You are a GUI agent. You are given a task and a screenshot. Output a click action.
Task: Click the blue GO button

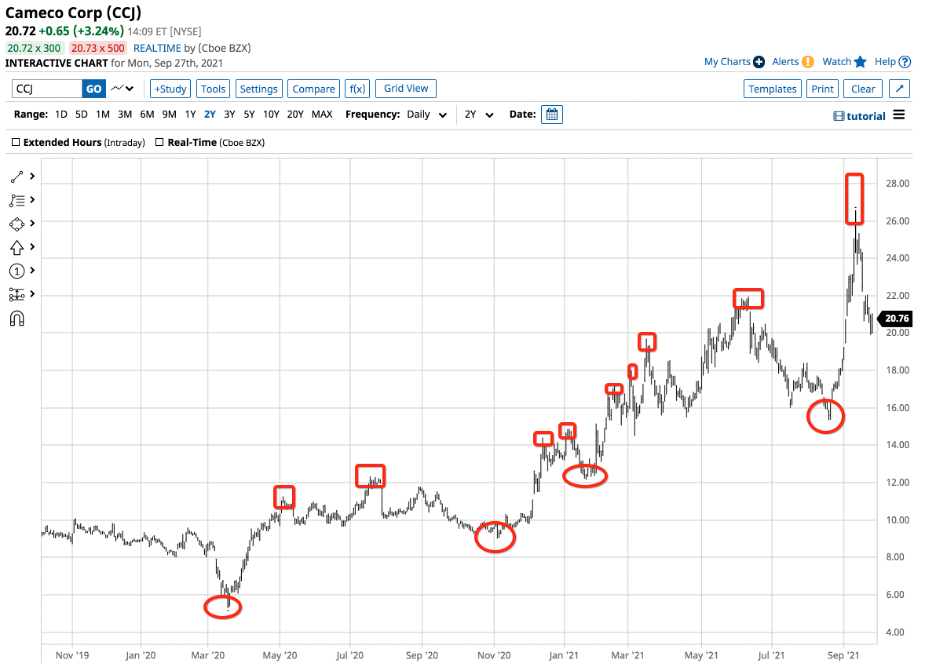tap(94, 88)
